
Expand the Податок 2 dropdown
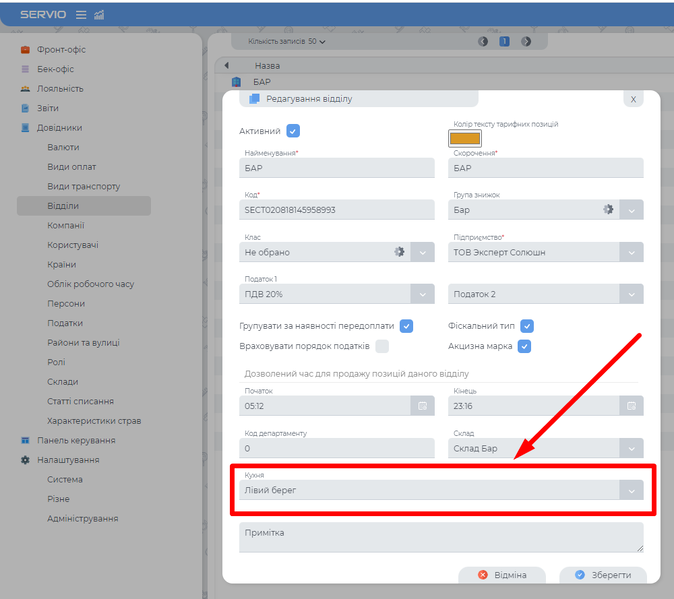click(x=631, y=293)
